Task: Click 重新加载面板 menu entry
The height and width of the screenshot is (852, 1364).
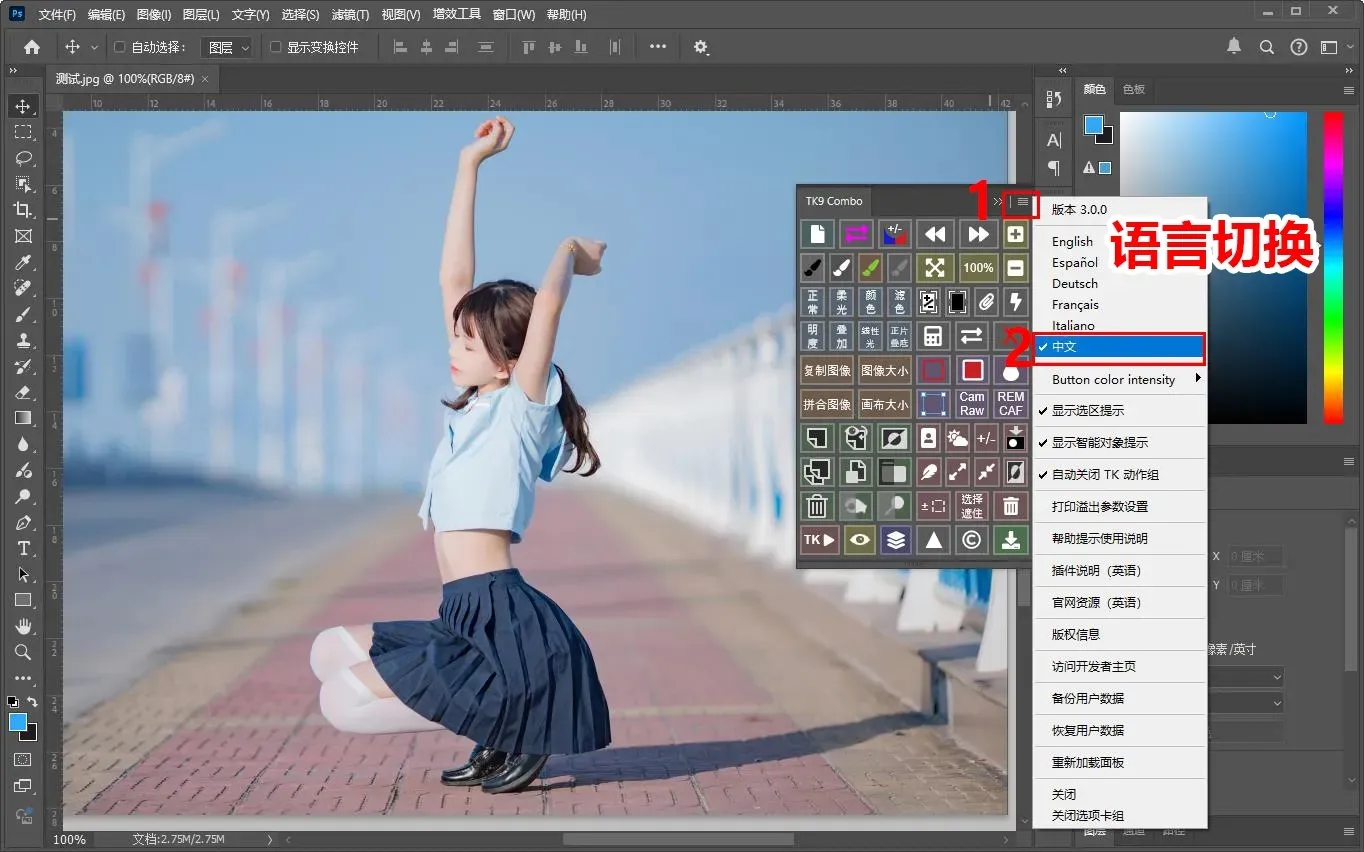Action: coord(1088,763)
